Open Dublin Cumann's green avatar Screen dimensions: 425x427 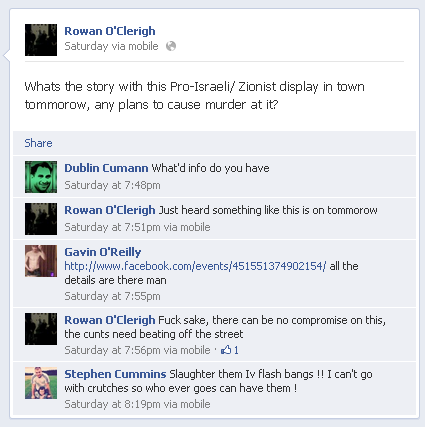coord(41,177)
